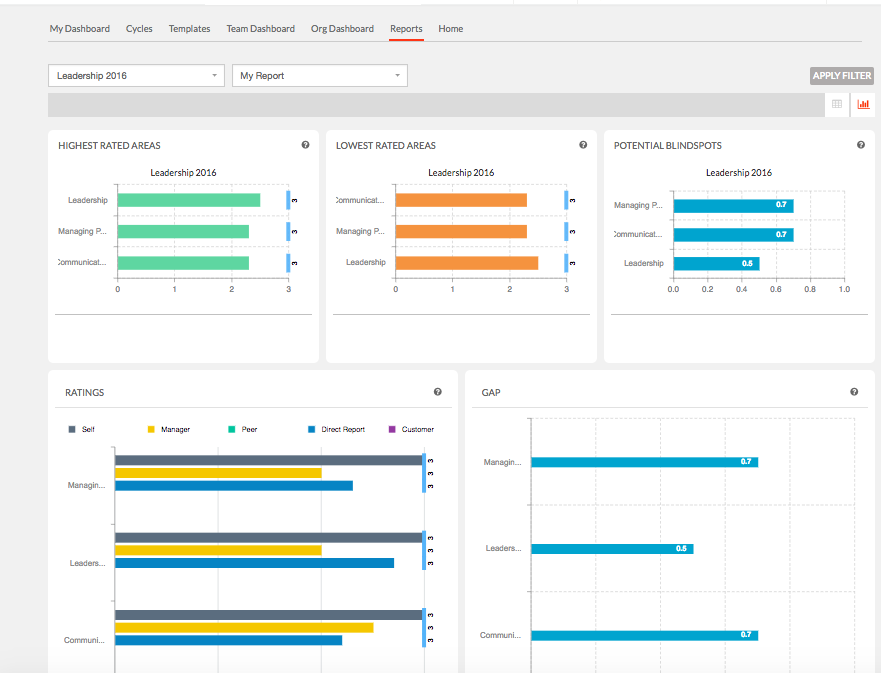The image size is (881, 673).
Task: Open help for Potential Blindspots
Action: [x=861, y=145]
